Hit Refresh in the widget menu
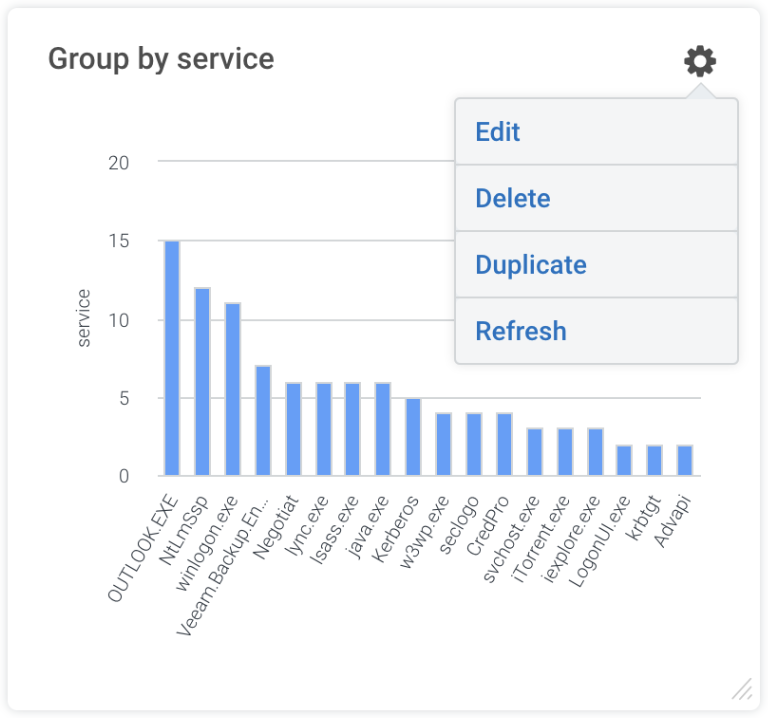768x718 pixels. (x=520, y=331)
